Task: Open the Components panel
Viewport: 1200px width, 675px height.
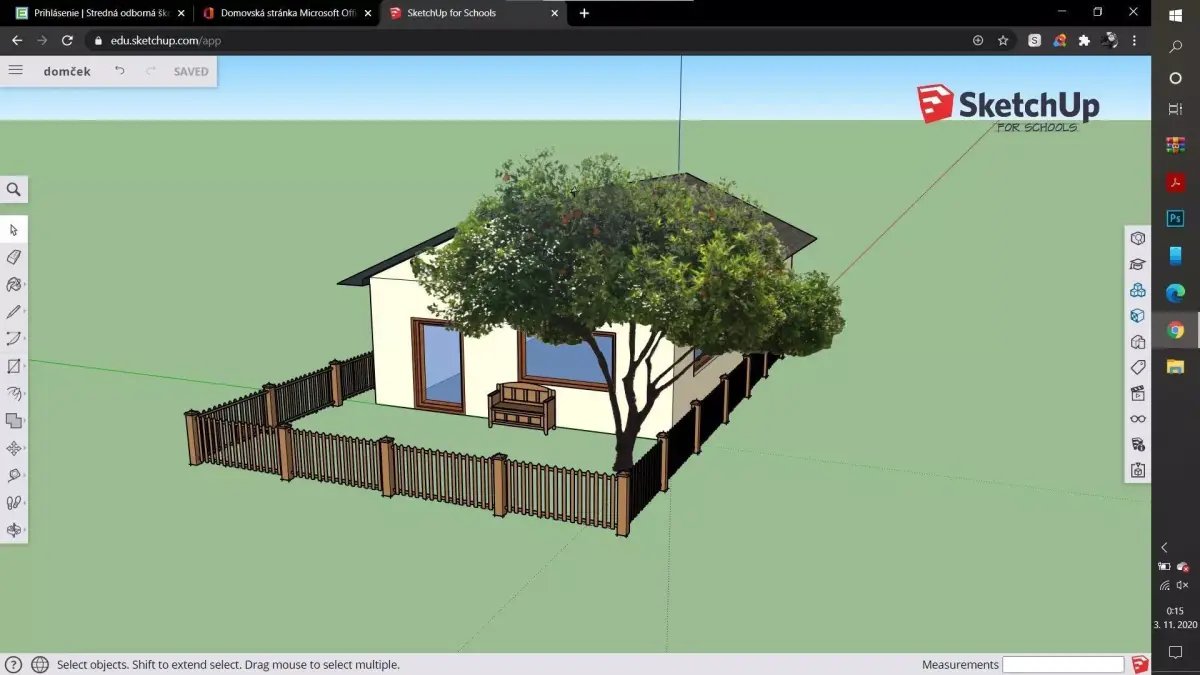Action: 1138,290
